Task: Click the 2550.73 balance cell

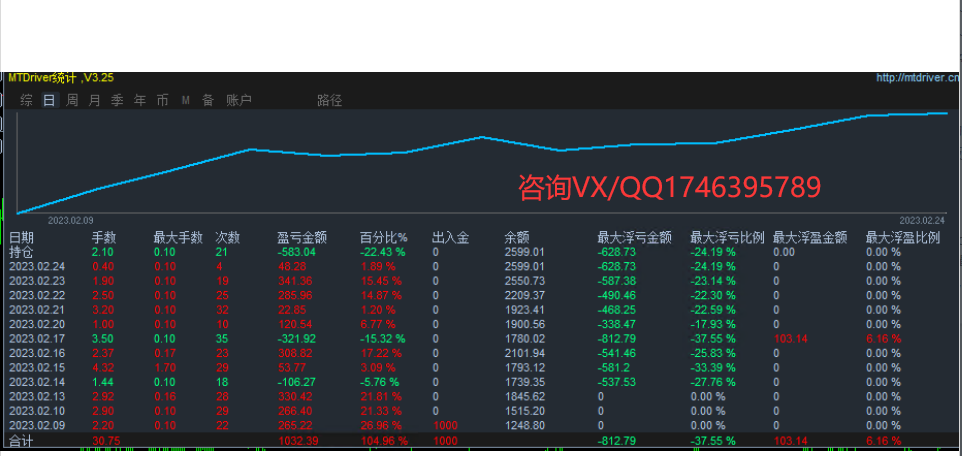Action: 525,280
